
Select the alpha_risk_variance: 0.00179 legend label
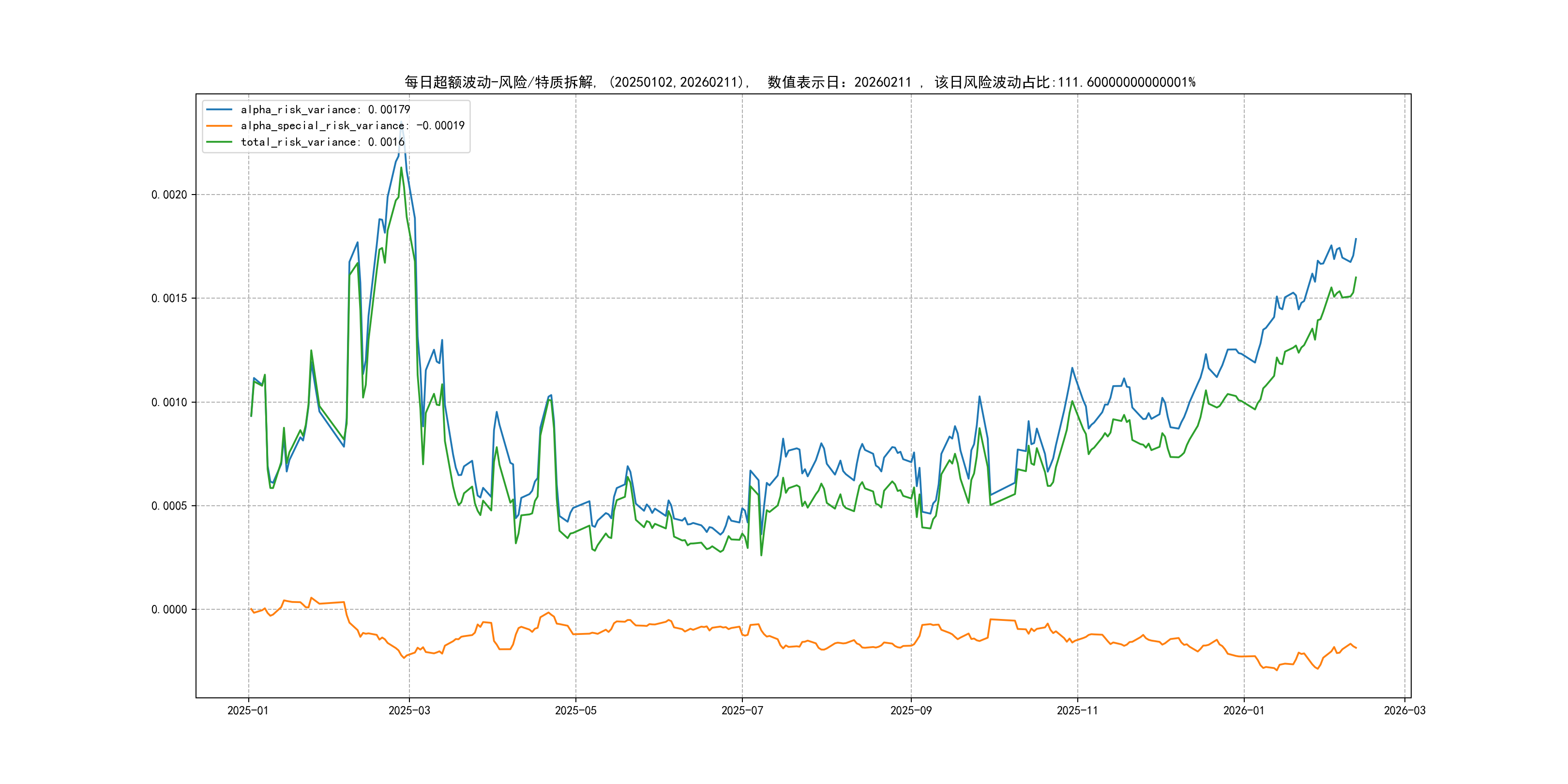click(x=325, y=109)
